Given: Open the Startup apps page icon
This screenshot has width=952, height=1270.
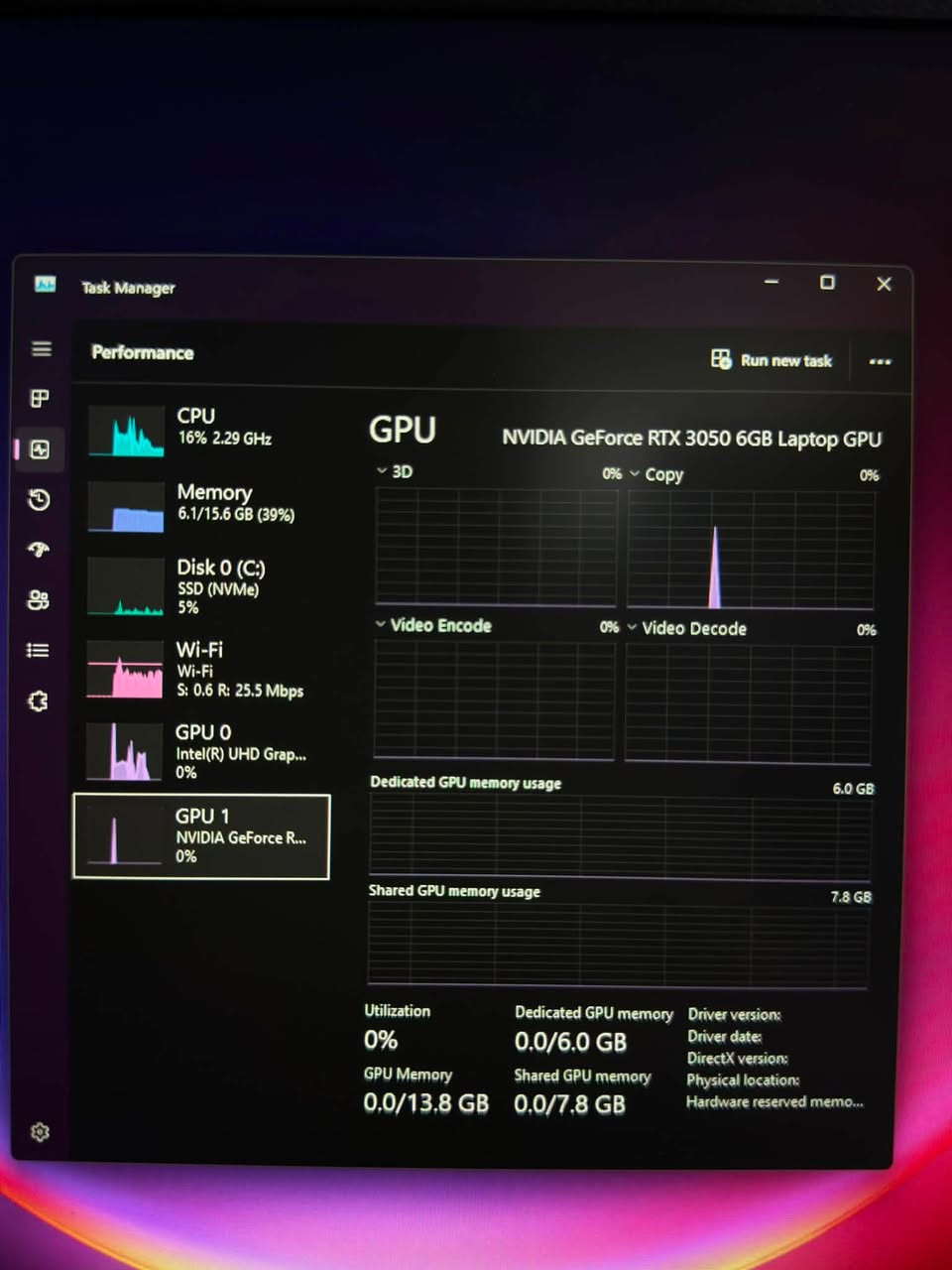Looking at the screenshot, I should pyautogui.click(x=40, y=549).
